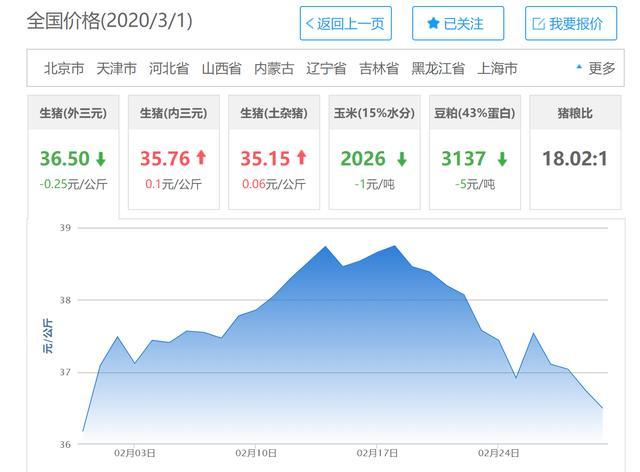Click the 39 y-axis label

pyautogui.click(x=65, y=228)
